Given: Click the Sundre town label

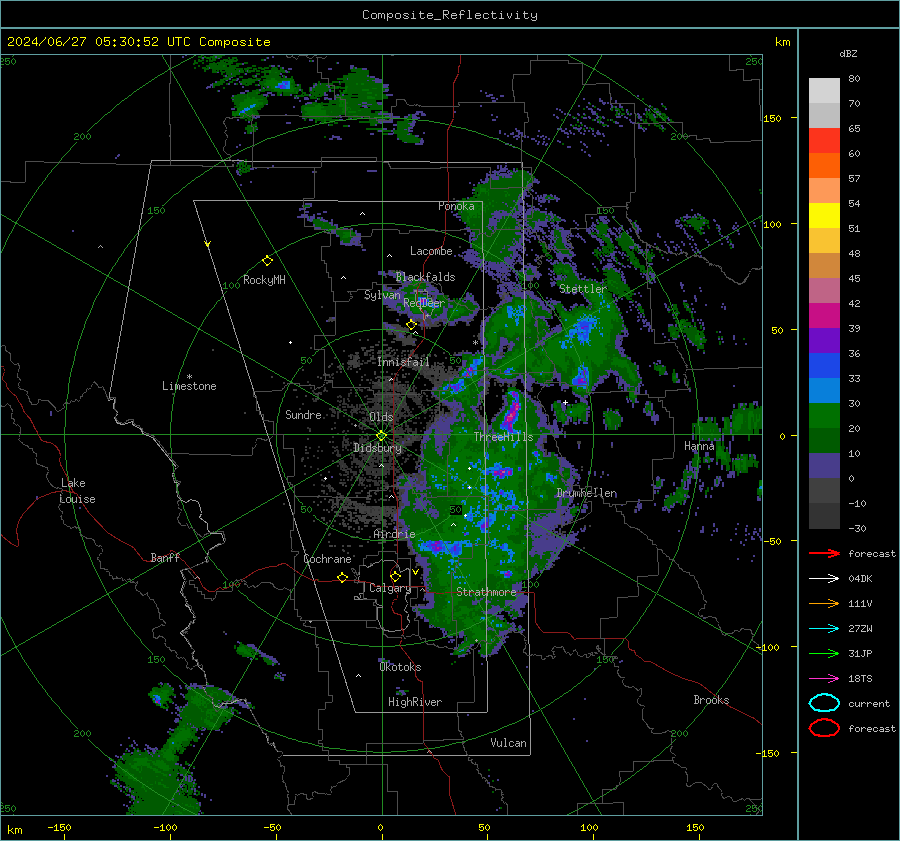Looking at the screenshot, I should [303, 414].
